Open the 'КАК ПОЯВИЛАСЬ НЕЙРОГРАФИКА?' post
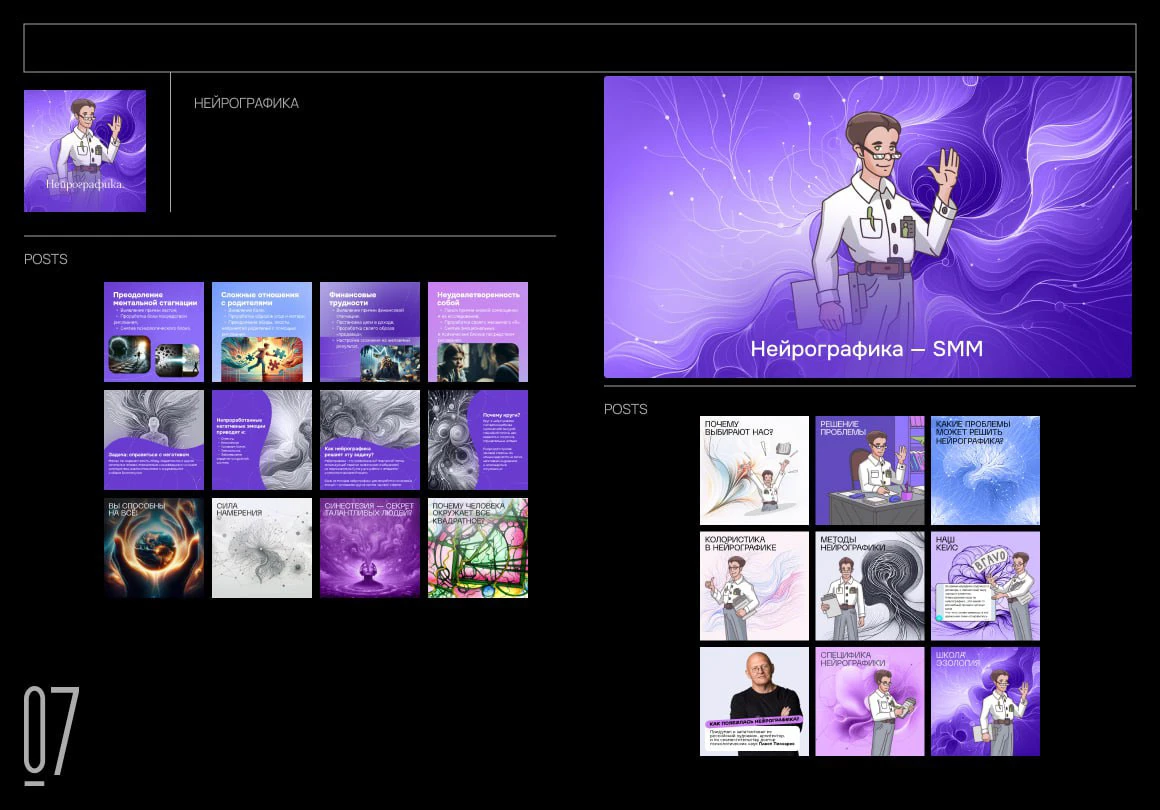 [x=754, y=701]
